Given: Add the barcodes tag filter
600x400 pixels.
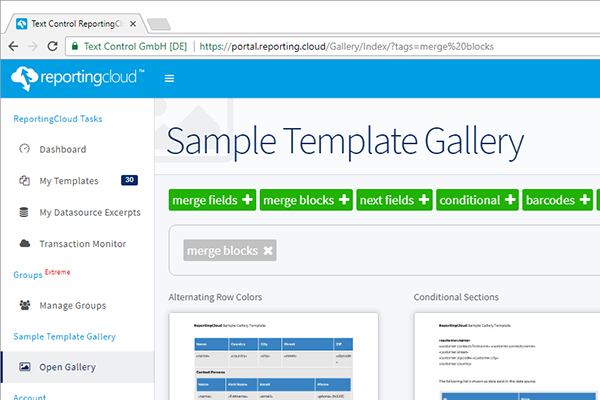Looking at the screenshot, I should pyautogui.click(x=558, y=200).
